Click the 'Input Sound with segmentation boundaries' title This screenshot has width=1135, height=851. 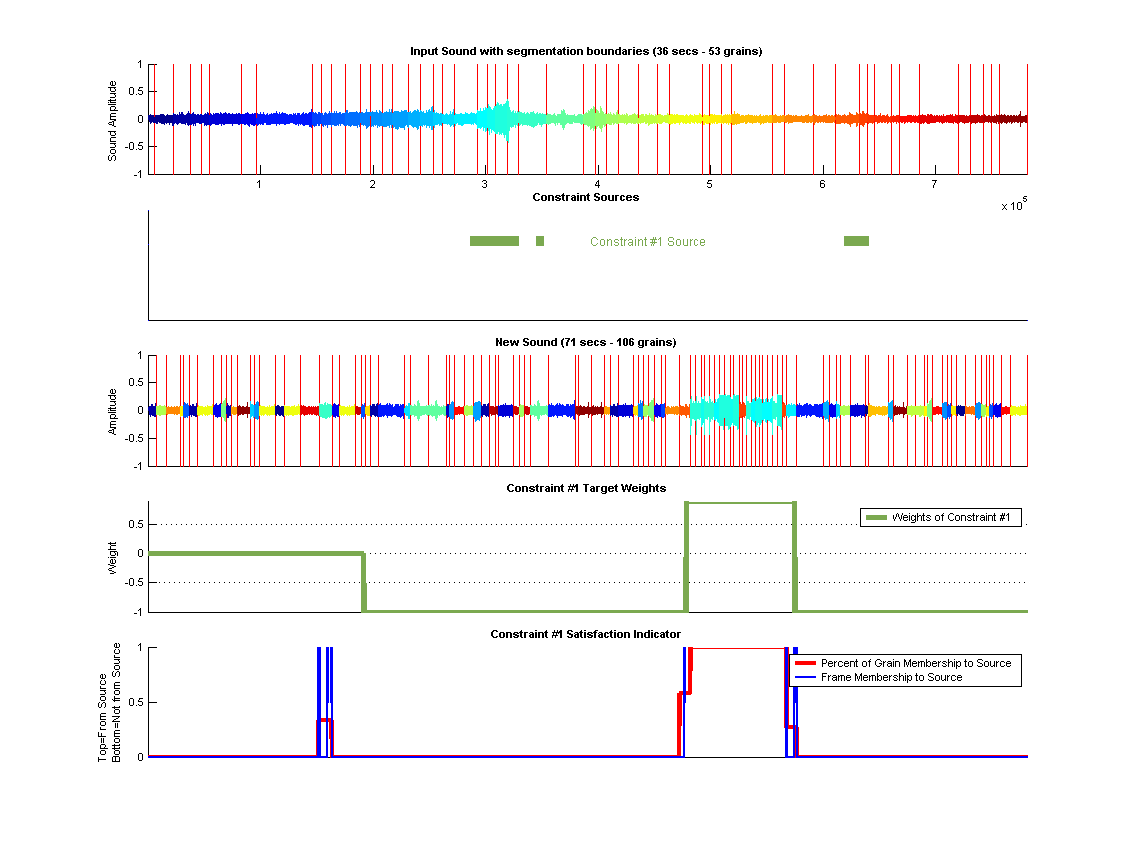(586, 51)
